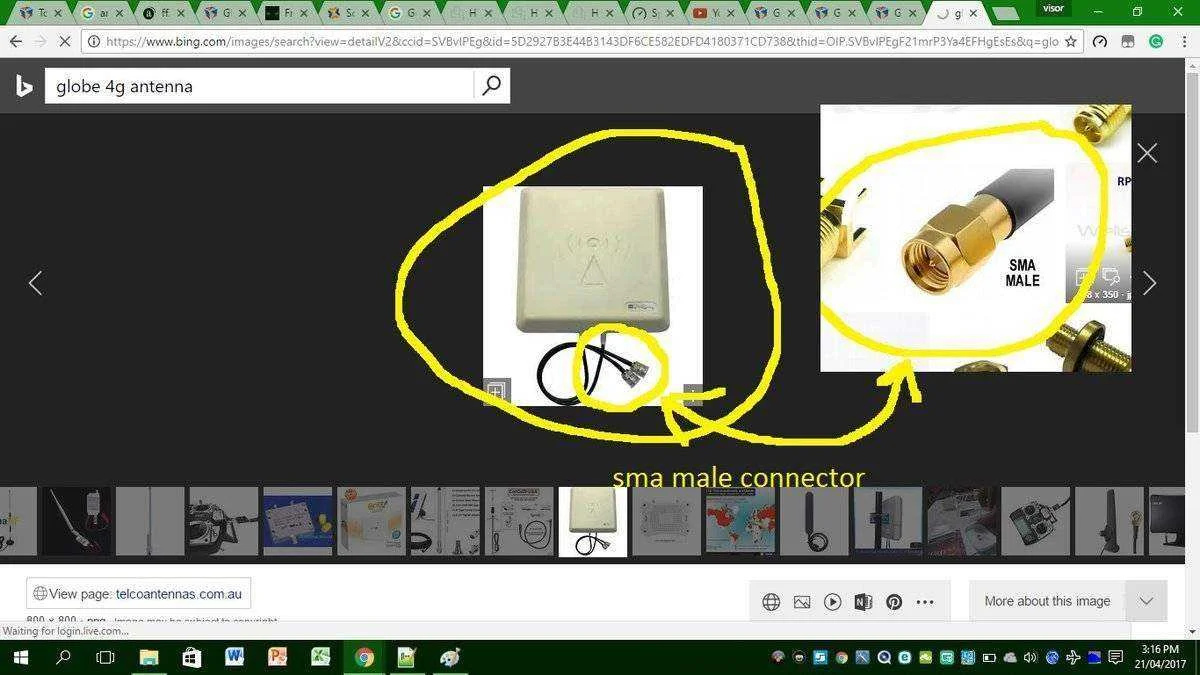The image size is (1200, 675).
Task: Open a new browser tab
Action: tap(1004, 13)
